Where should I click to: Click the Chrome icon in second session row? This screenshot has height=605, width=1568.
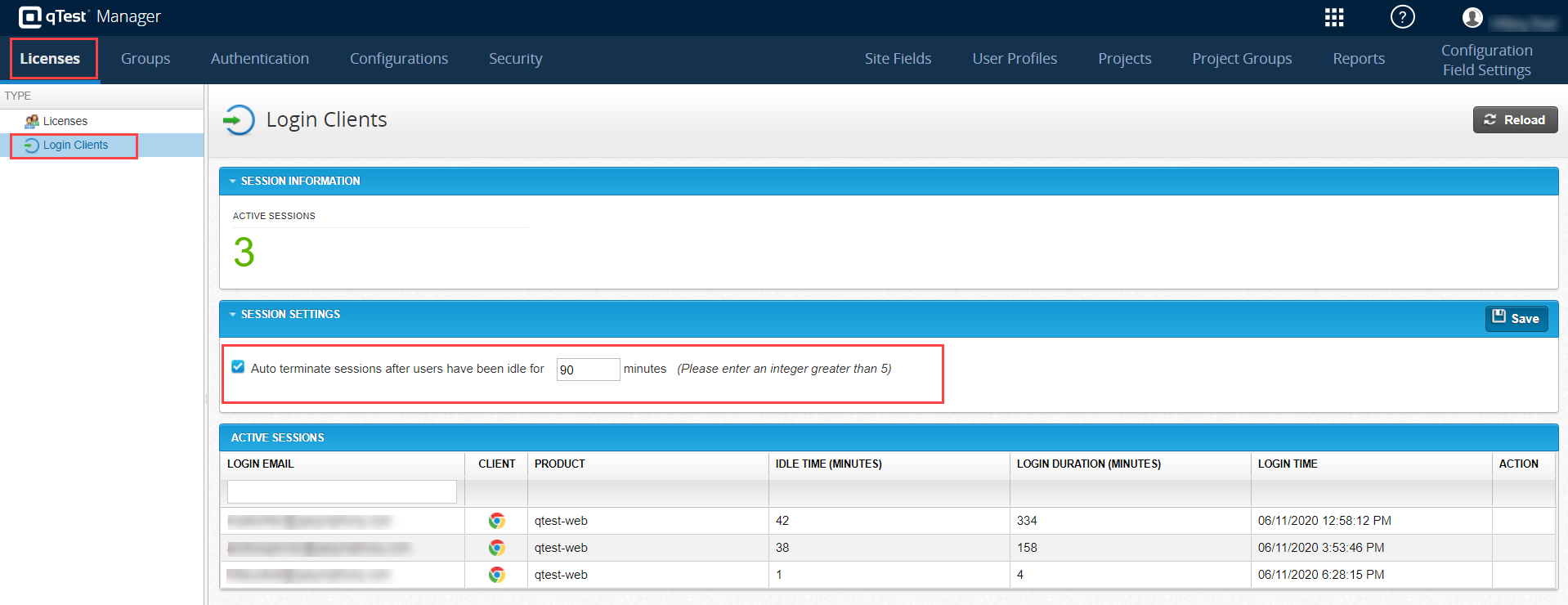point(496,548)
